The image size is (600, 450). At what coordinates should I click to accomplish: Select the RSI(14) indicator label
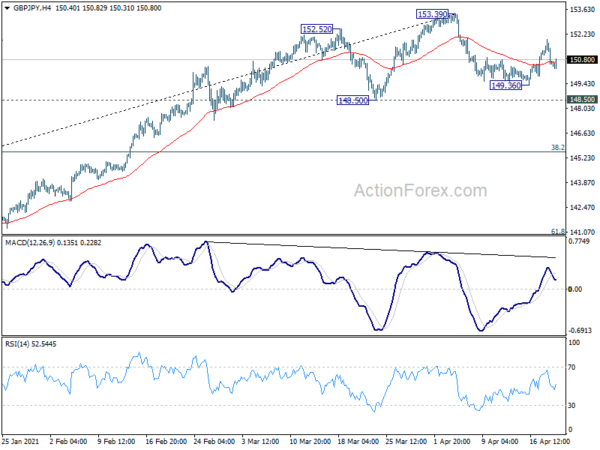tap(17, 344)
